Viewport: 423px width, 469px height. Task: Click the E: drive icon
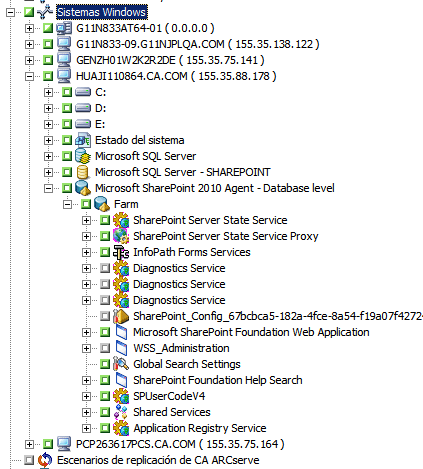[x=83, y=124]
